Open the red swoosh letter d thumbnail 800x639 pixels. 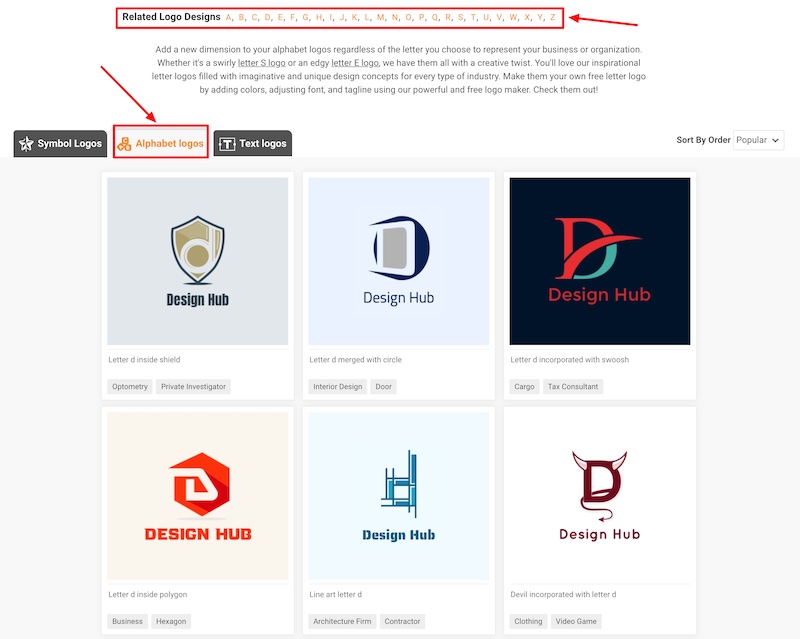(599, 261)
